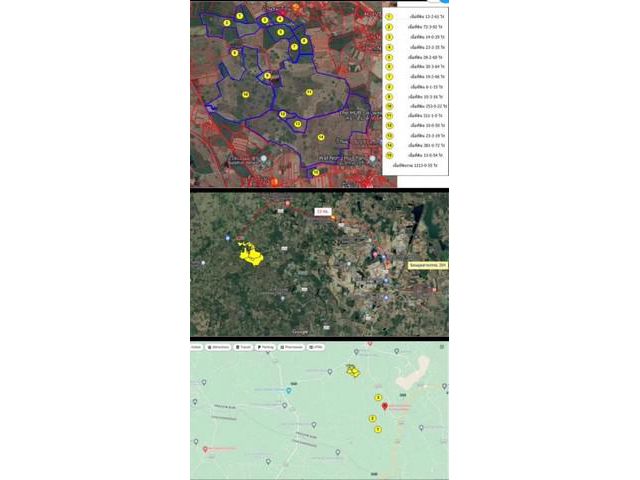
Task: Click the teal pin on the bottom map
Action: tap(289, 391)
